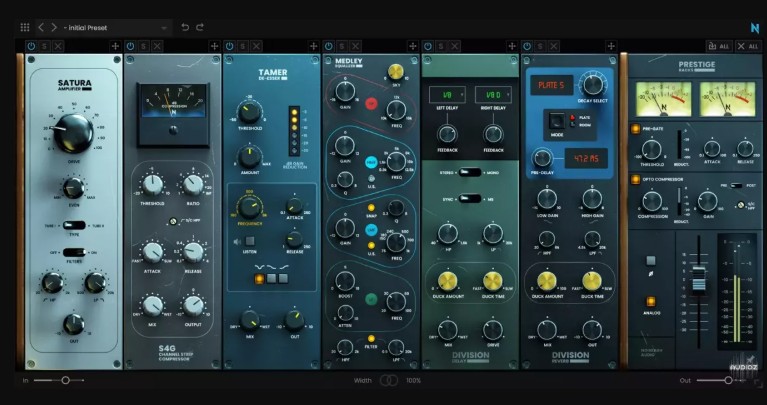Click the redo arrow in top bar

201,27
